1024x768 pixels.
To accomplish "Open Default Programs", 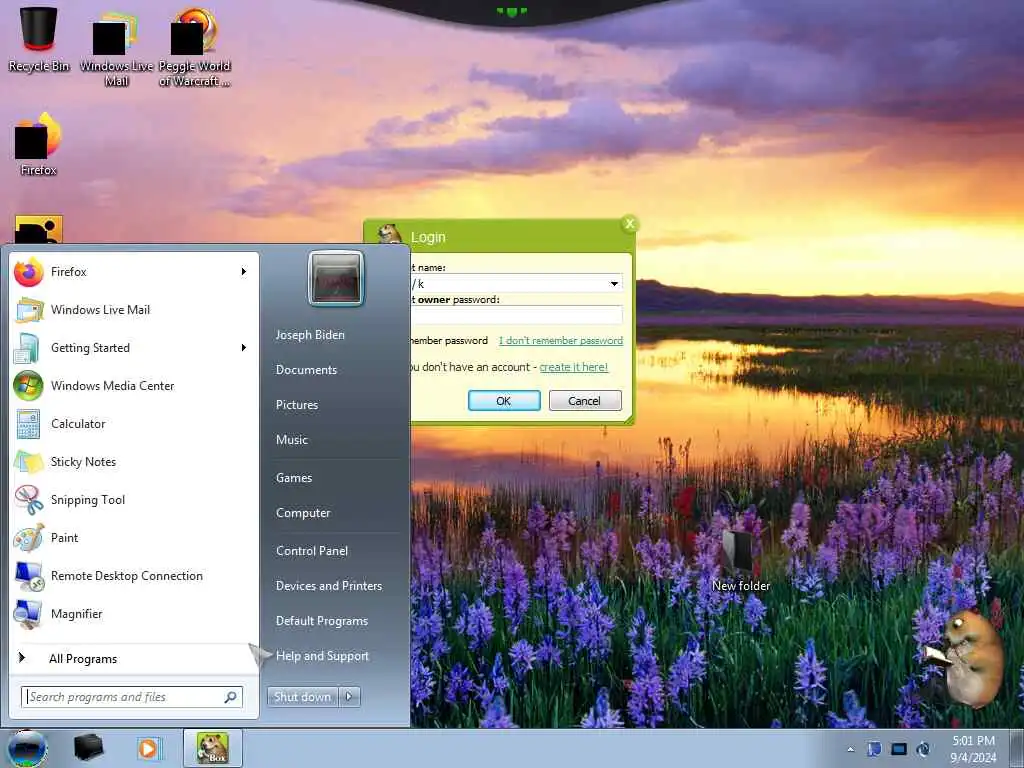I will [322, 621].
